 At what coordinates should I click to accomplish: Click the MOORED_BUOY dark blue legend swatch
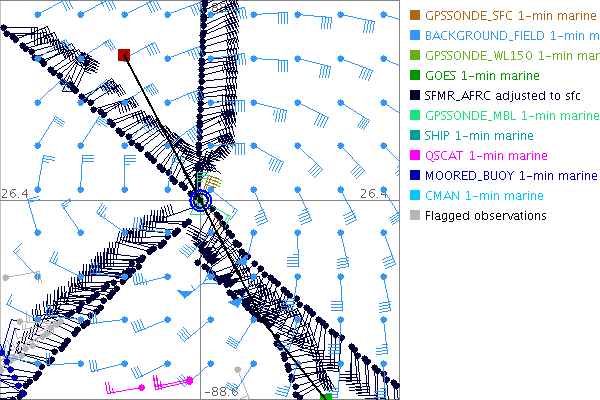pos(414,175)
